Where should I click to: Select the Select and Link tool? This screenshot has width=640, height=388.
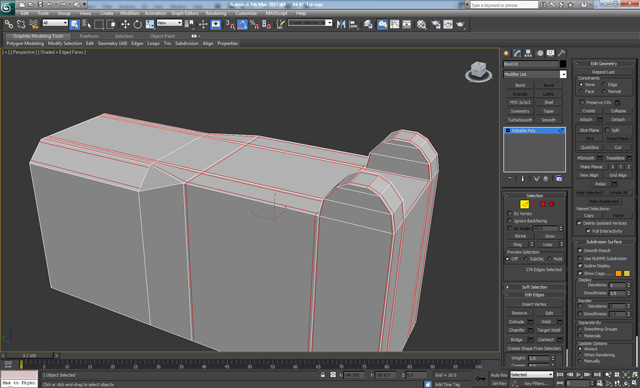pos(9,24)
